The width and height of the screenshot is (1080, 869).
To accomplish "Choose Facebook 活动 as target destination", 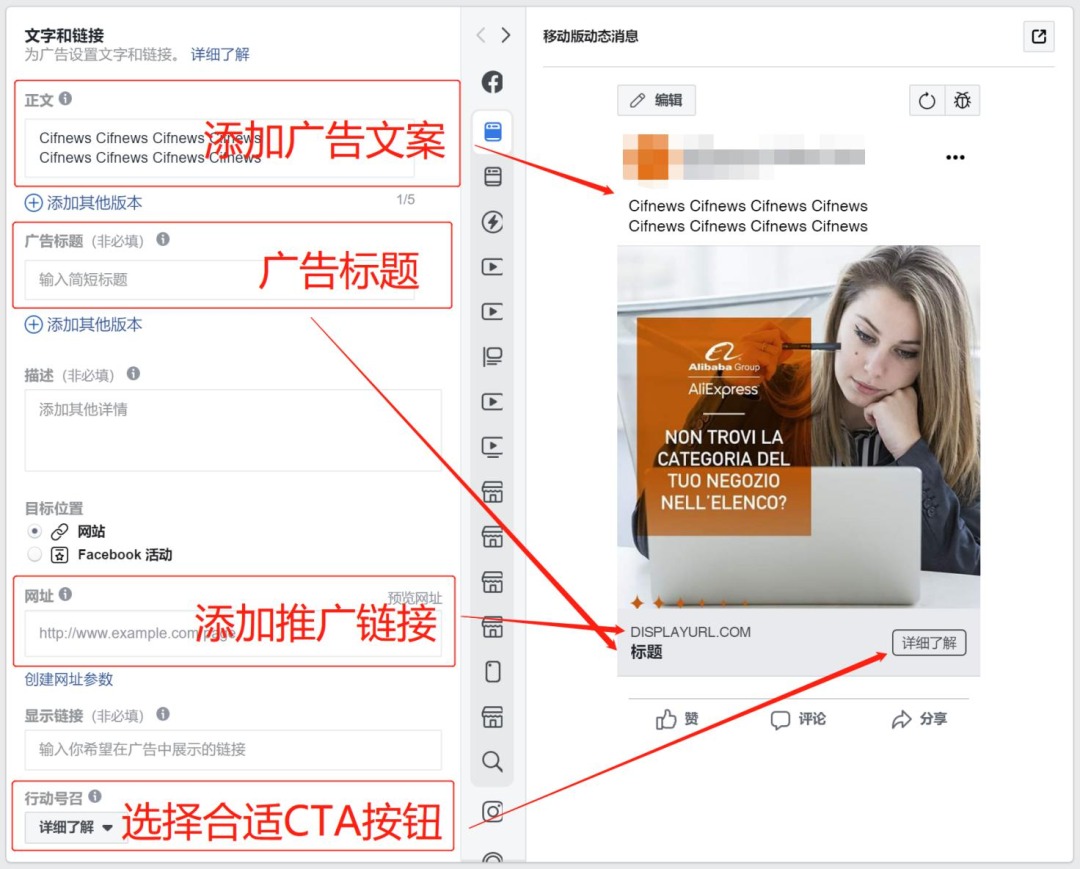I will coord(36,554).
